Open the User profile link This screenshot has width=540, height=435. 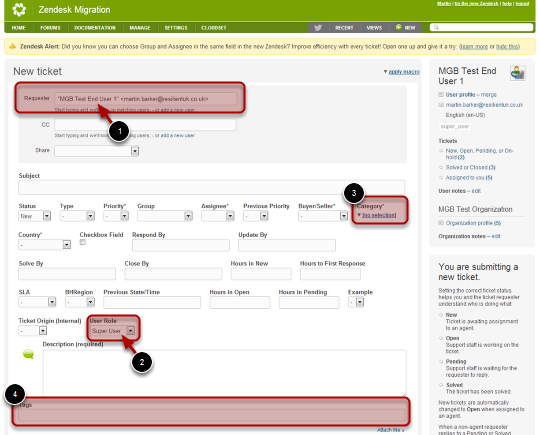(460, 94)
